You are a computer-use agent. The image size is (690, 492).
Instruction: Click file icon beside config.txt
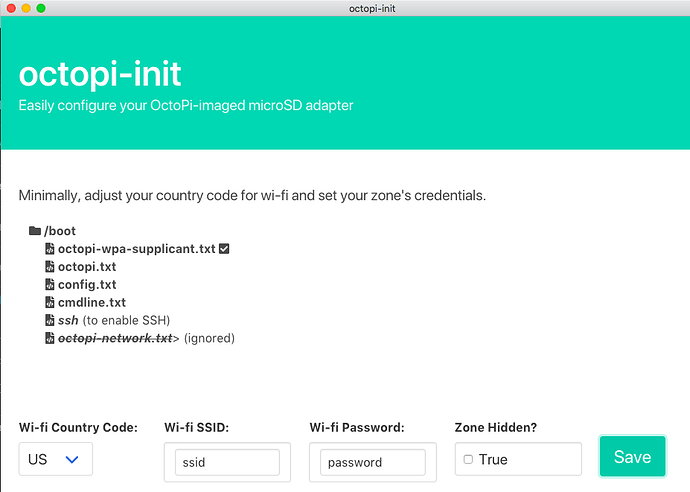(x=50, y=284)
